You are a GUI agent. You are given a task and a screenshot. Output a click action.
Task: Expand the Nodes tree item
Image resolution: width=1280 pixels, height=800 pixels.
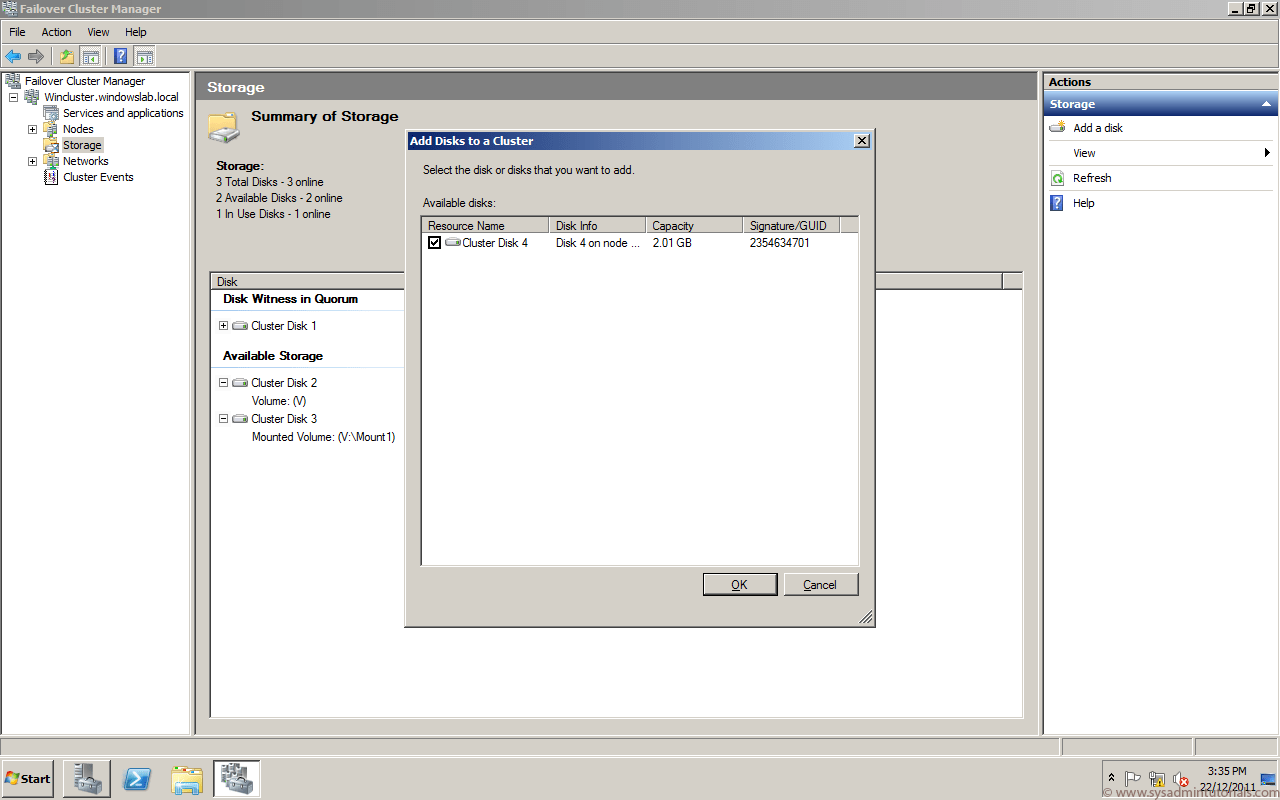coord(32,128)
